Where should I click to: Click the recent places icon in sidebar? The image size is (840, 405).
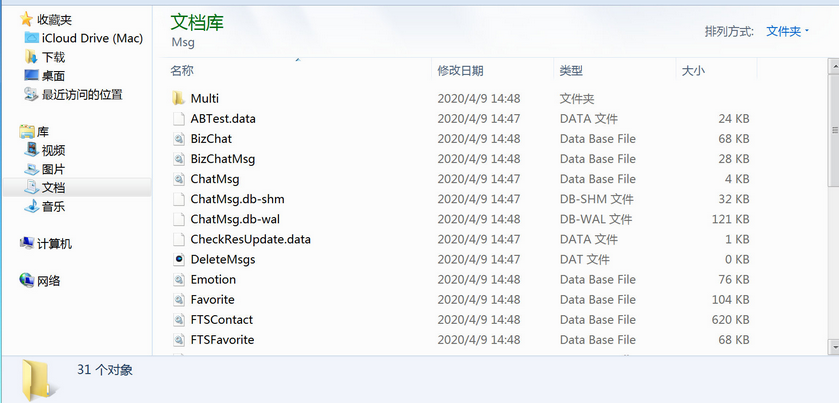coord(31,94)
